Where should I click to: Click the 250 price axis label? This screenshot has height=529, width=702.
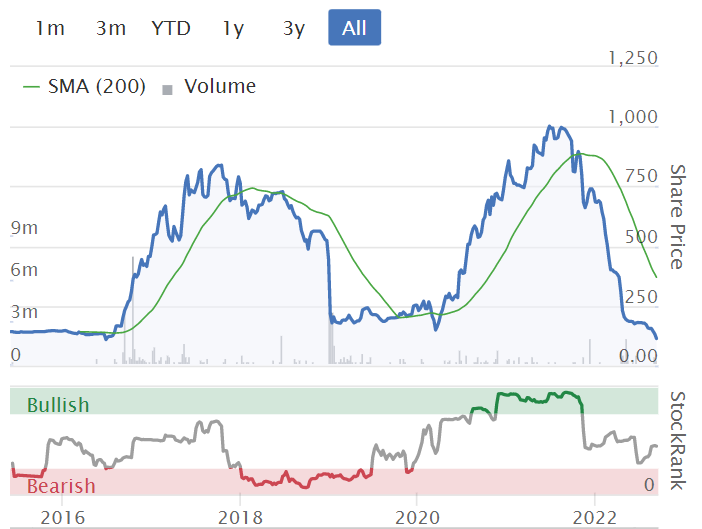[641, 297]
